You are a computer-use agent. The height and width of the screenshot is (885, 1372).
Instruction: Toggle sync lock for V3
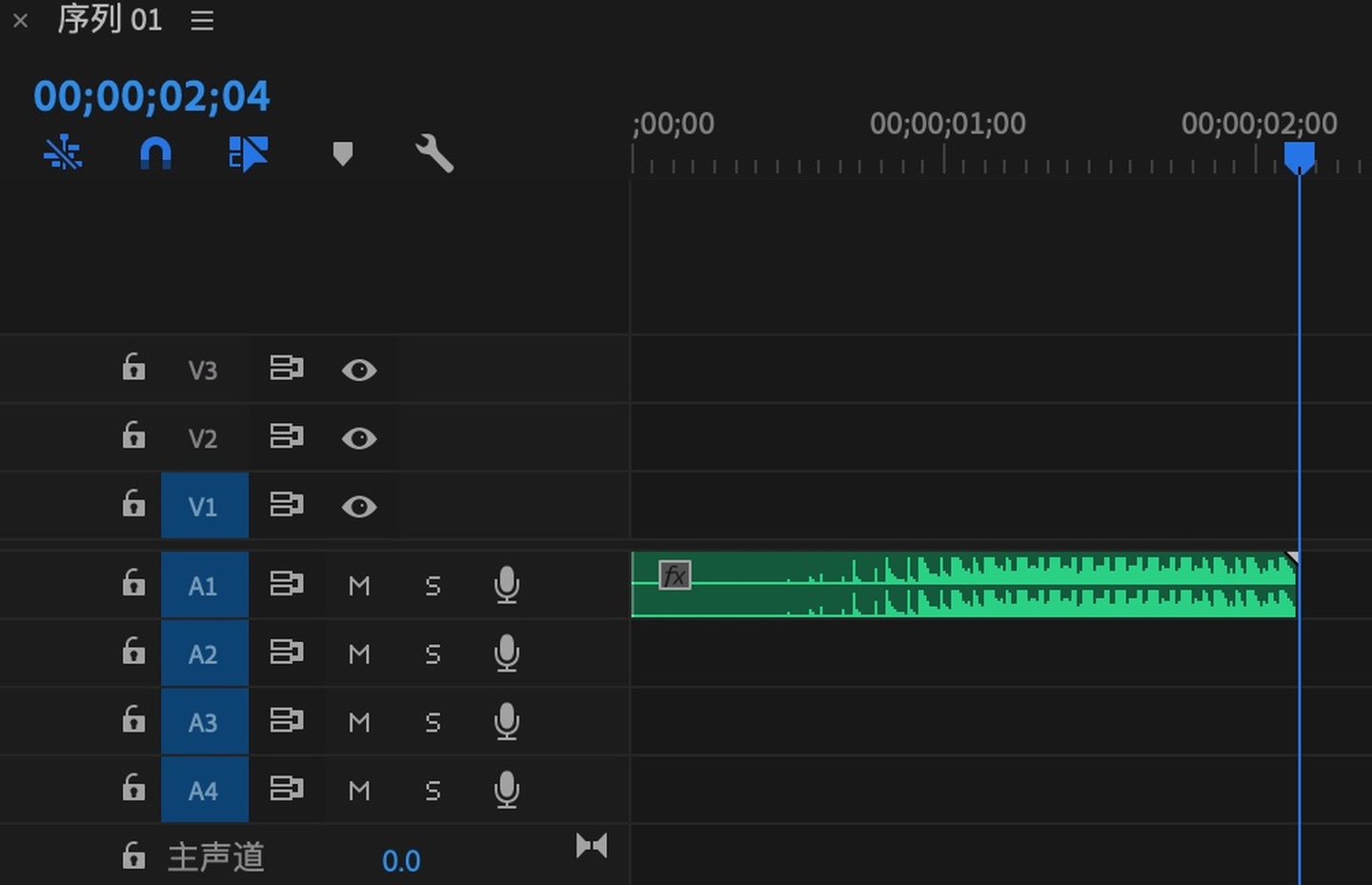pyautogui.click(x=286, y=368)
